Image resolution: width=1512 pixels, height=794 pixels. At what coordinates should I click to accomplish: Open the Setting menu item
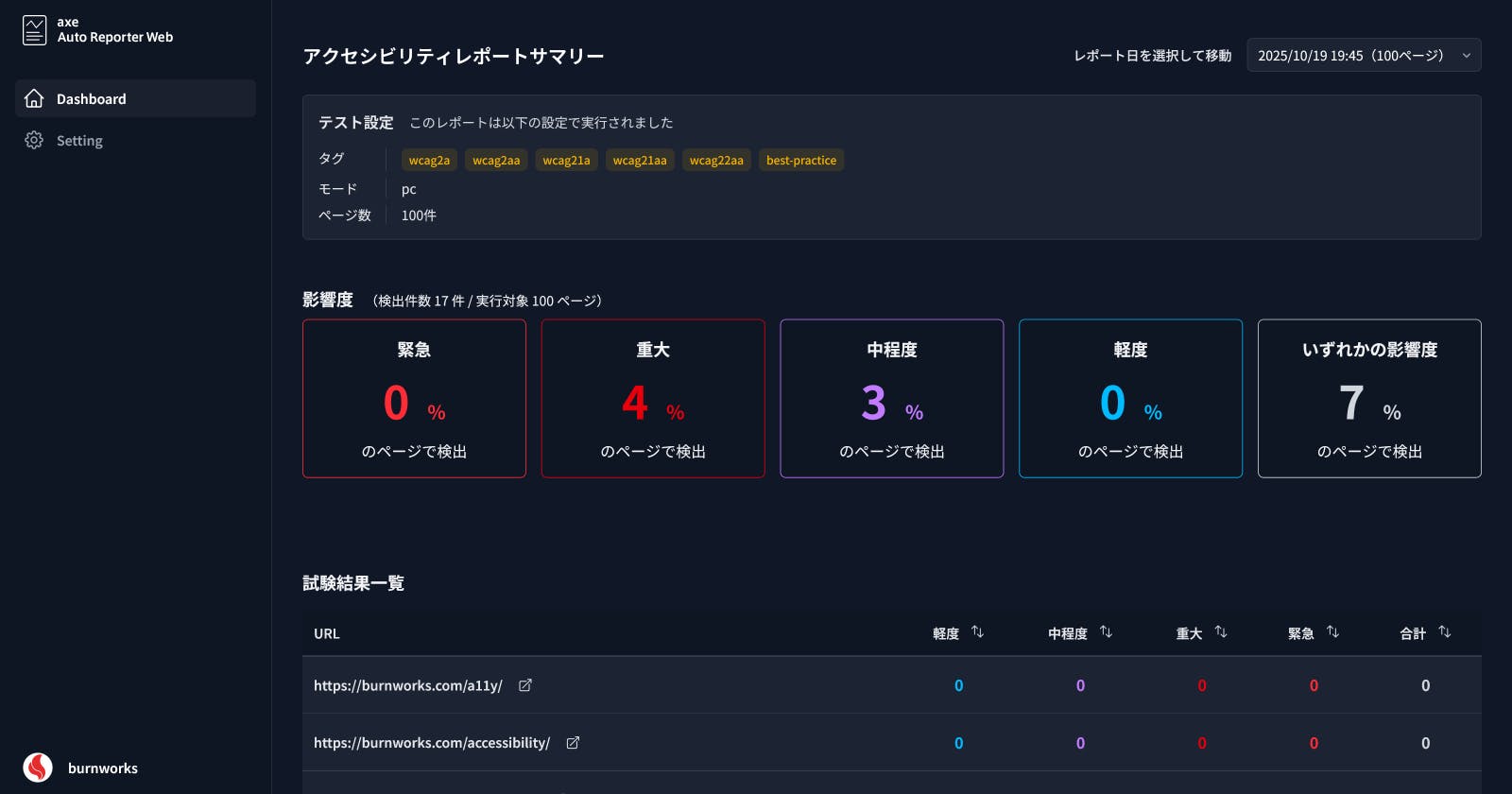tap(79, 140)
